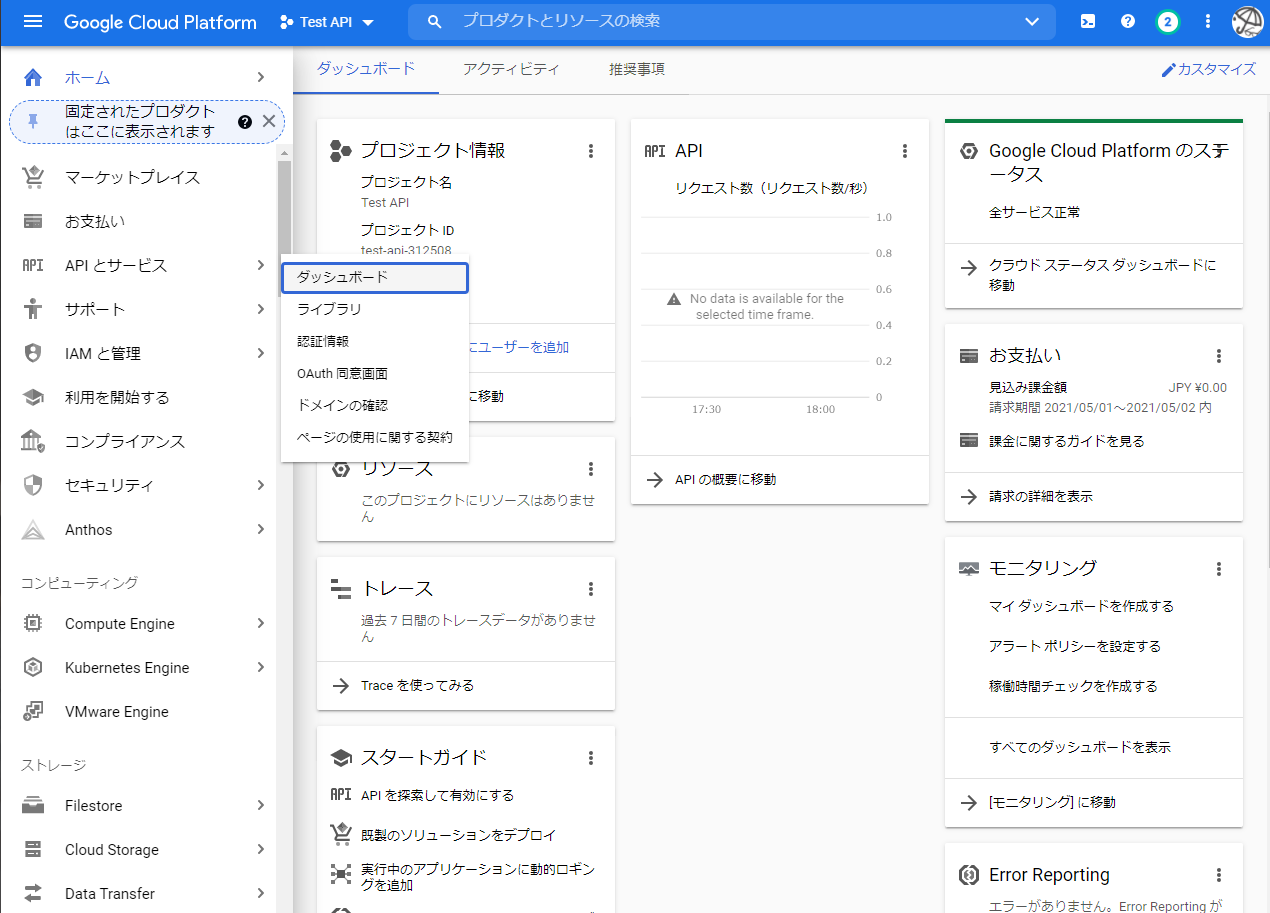This screenshot has width=1270, height=913.
Task: Click the Compute Engine chip icon
Action: (x=33, y=624)
